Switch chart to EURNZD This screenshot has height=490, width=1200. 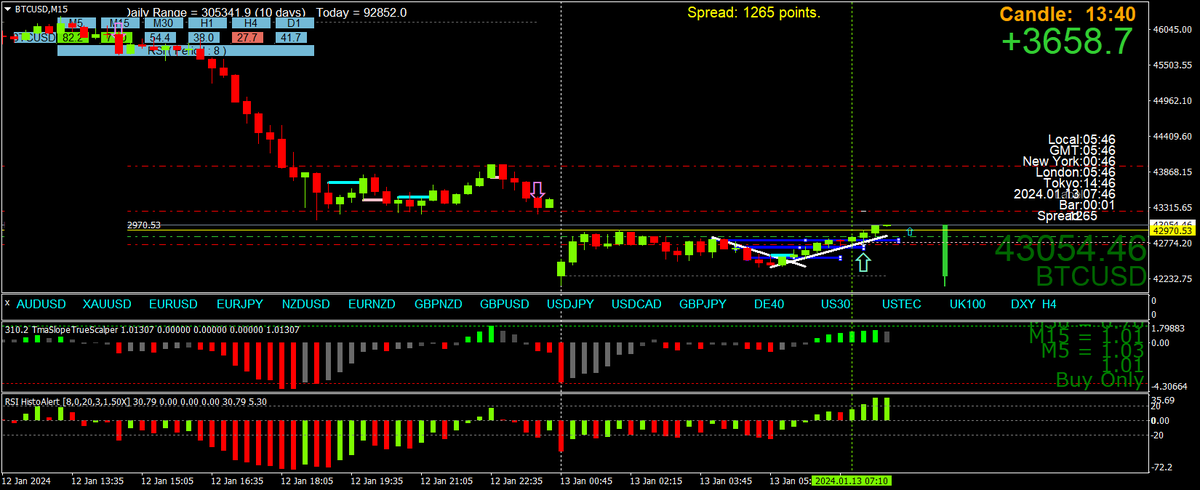pyautogui.click(x=371, y=302)
